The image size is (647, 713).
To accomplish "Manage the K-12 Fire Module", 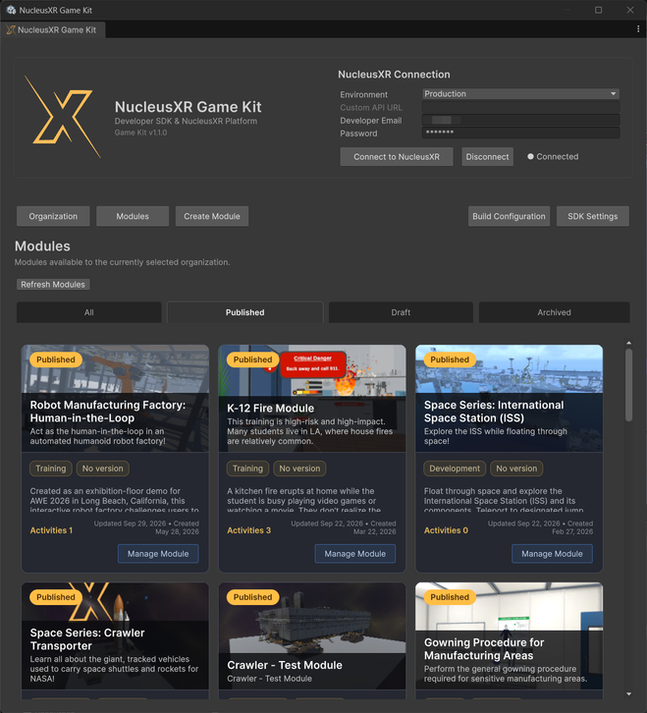I will 355,554.
